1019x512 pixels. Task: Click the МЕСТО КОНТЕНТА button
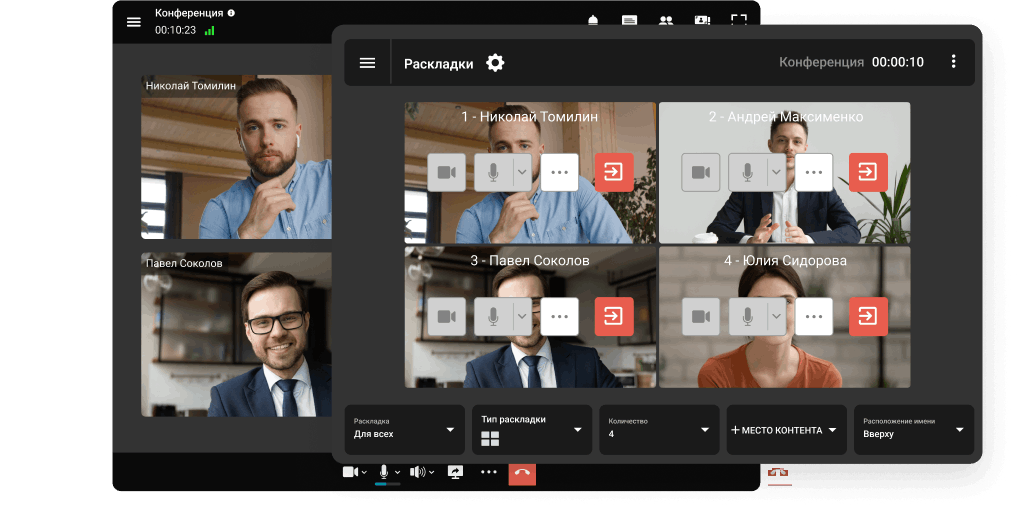coord(785,430)
